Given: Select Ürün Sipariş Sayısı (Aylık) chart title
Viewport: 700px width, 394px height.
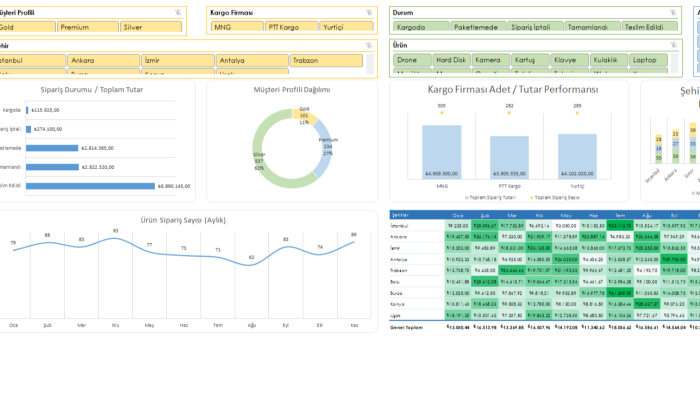Looking at the screenshot, I should 183,220.
